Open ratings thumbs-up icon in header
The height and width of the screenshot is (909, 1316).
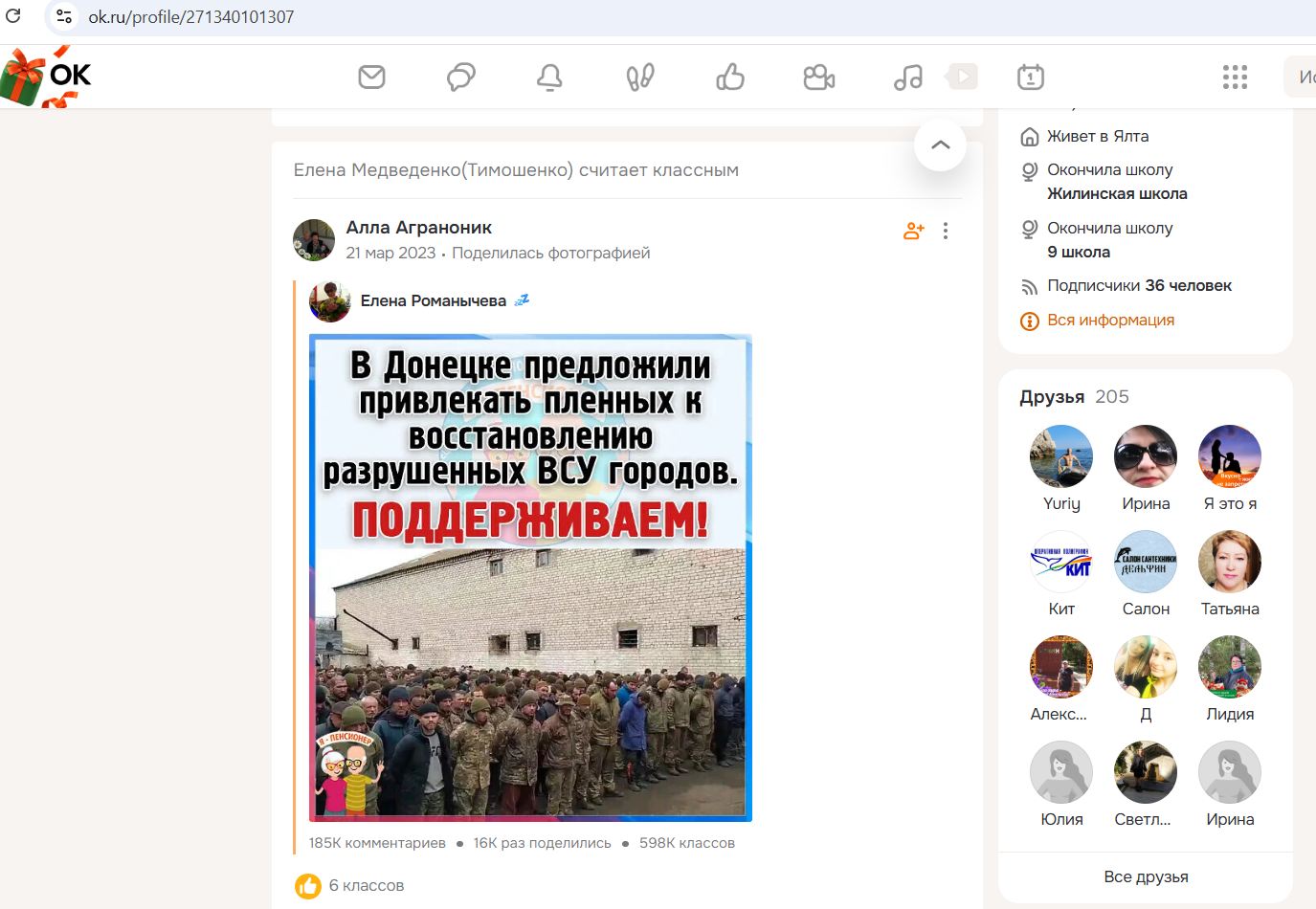click(730, 77)
